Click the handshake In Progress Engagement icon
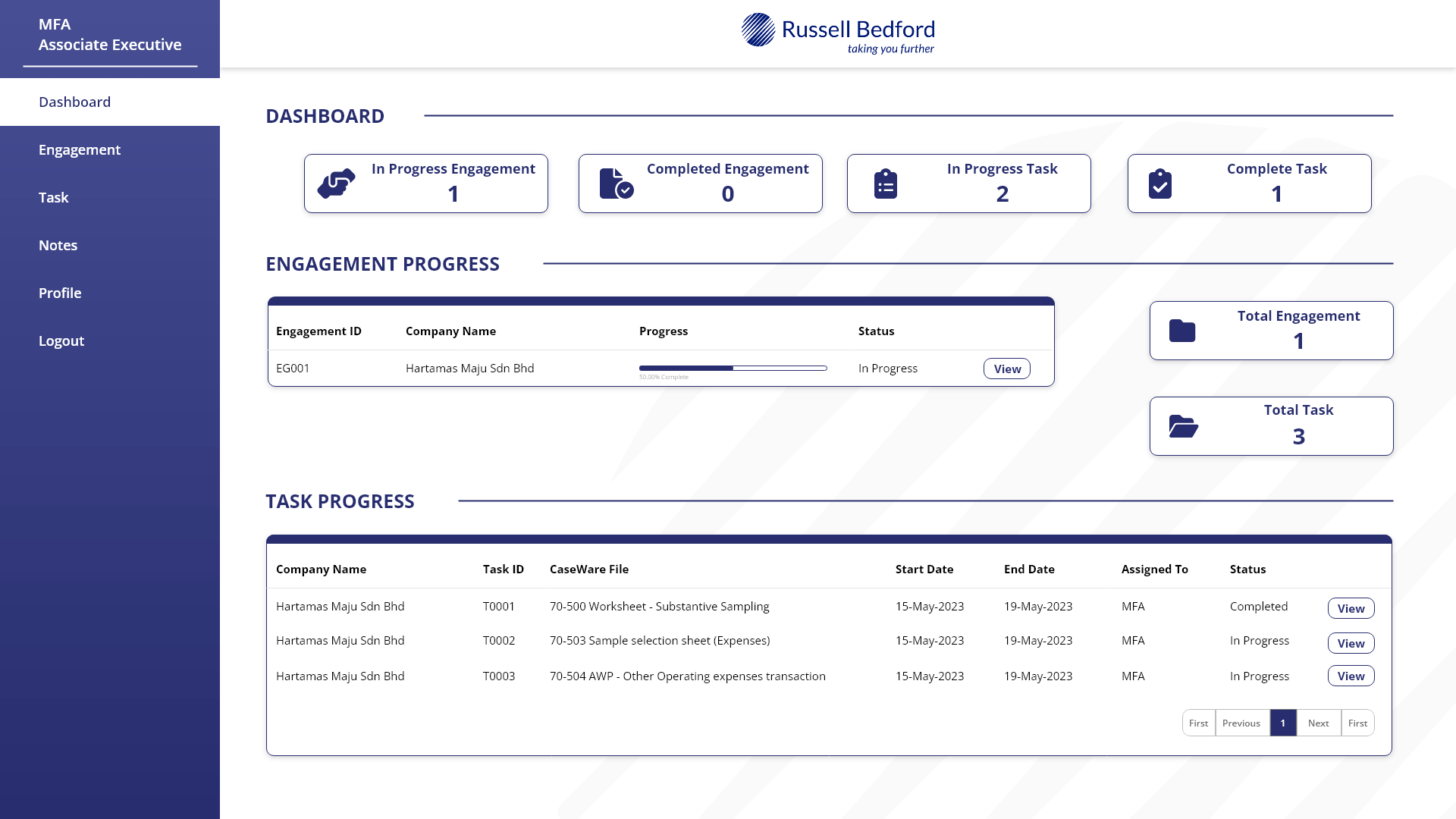Image resolution: width=1456 pixels, height=819 pixels. pos(336,184)
